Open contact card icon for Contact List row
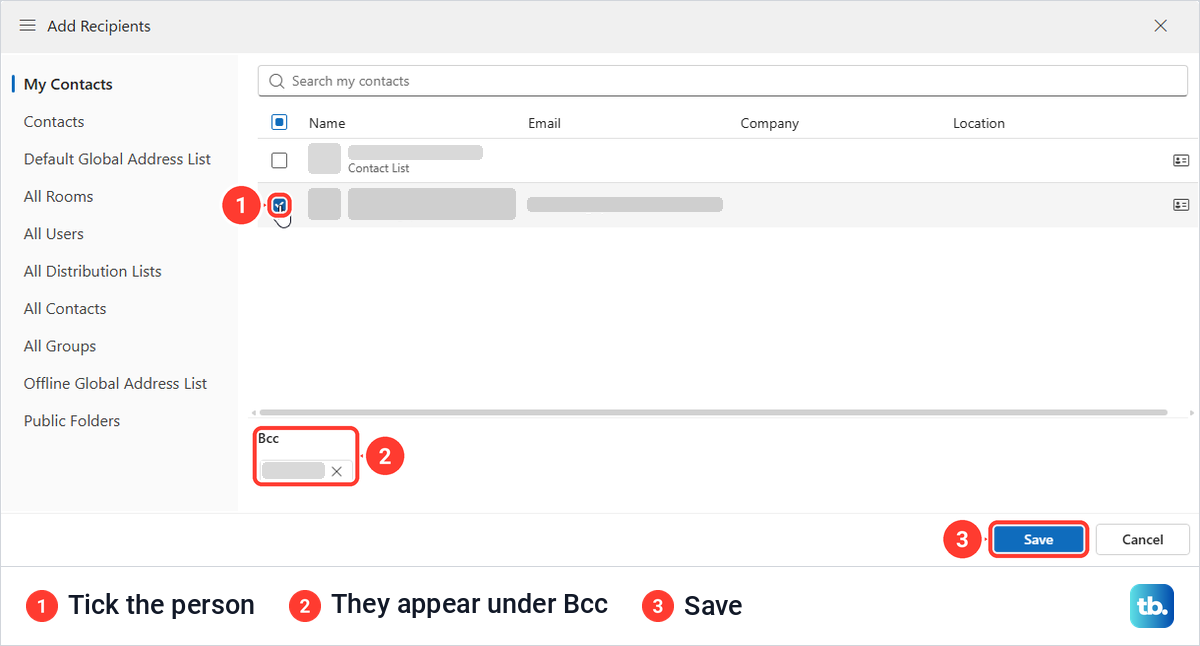Screen dimensions: 1200x646 (1181, 160)
